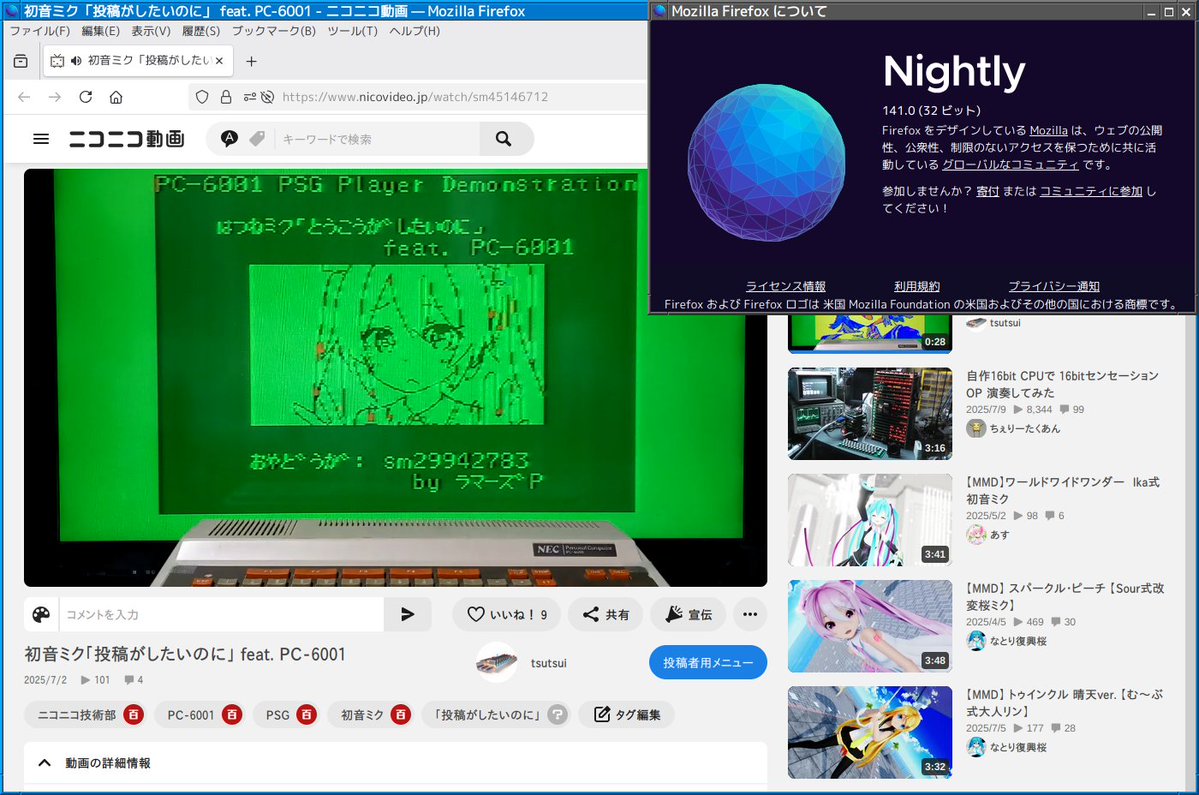Viewport: 1199px width, 795px height.
Task: Open 表示(V) menu
Action: coord(151,31)
